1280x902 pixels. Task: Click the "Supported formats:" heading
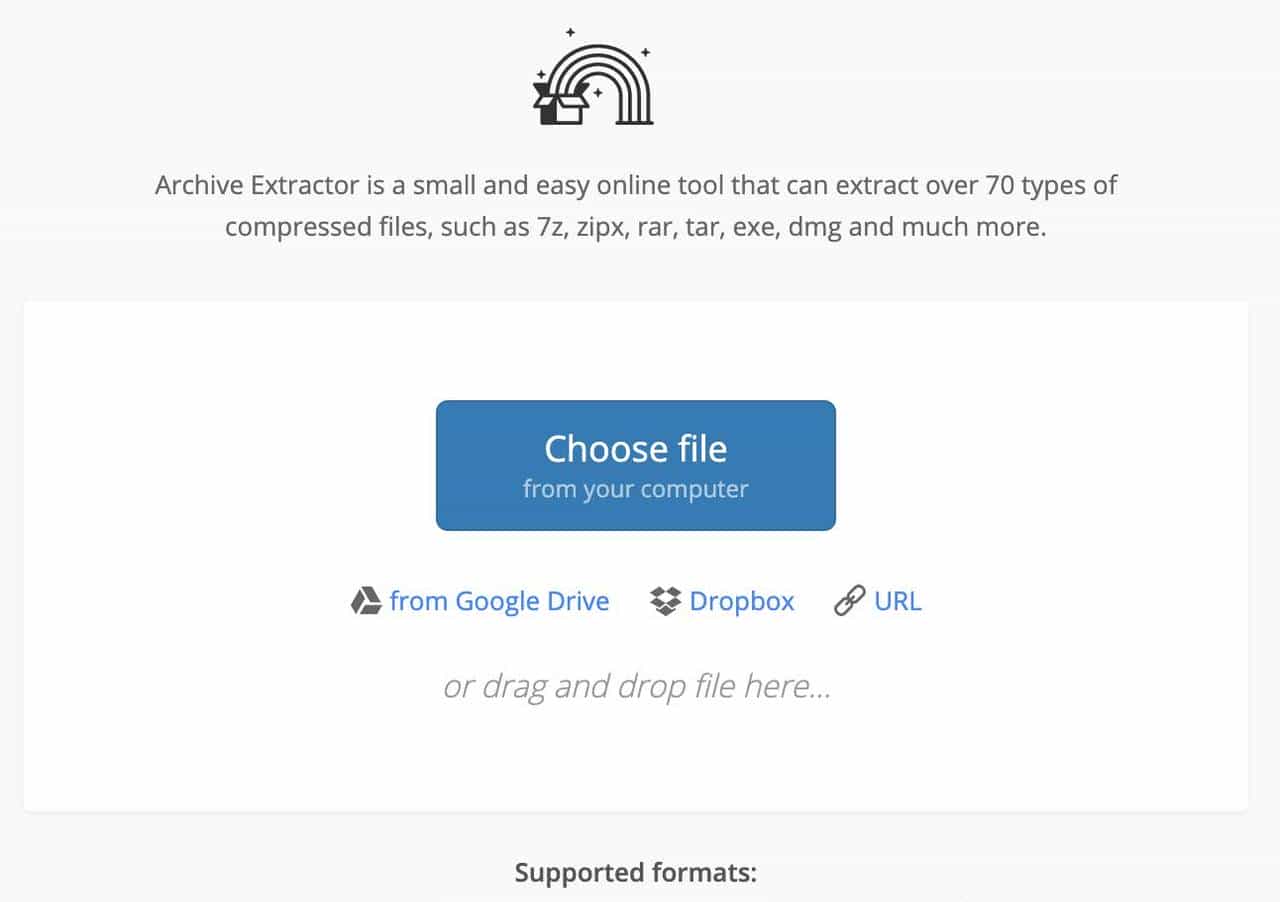point(636,872)
